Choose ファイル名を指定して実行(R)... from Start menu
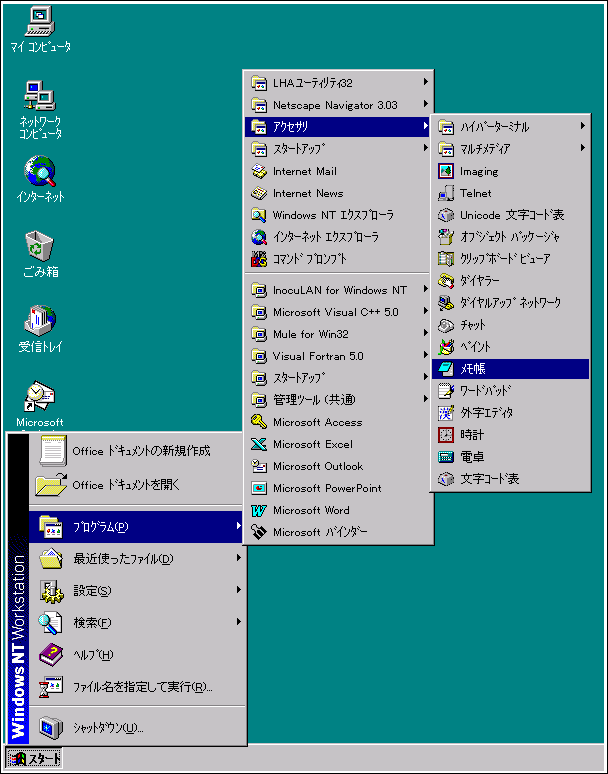Screen dimensions: 608x774 click(137, 687)
